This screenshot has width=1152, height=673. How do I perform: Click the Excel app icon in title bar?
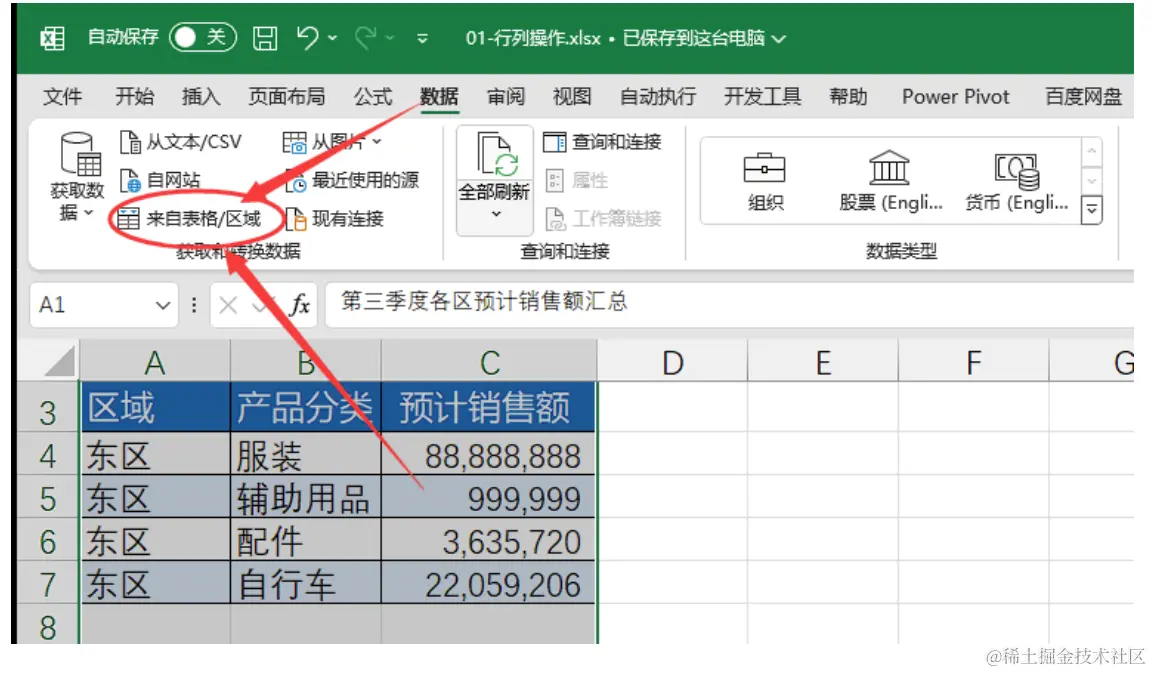click(52, 38)
